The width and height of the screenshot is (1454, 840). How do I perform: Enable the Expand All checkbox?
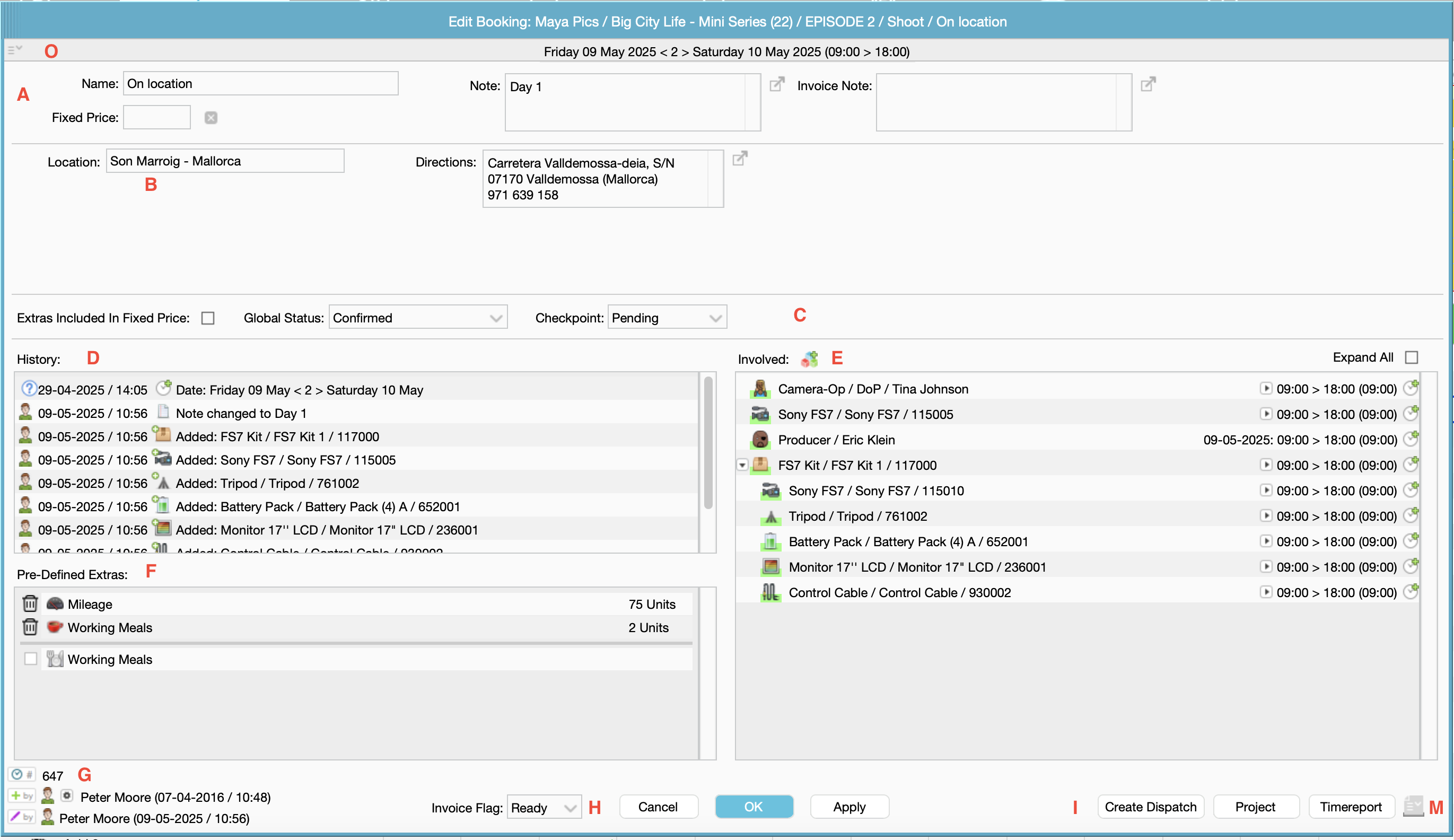click(x=1412, y=358)
